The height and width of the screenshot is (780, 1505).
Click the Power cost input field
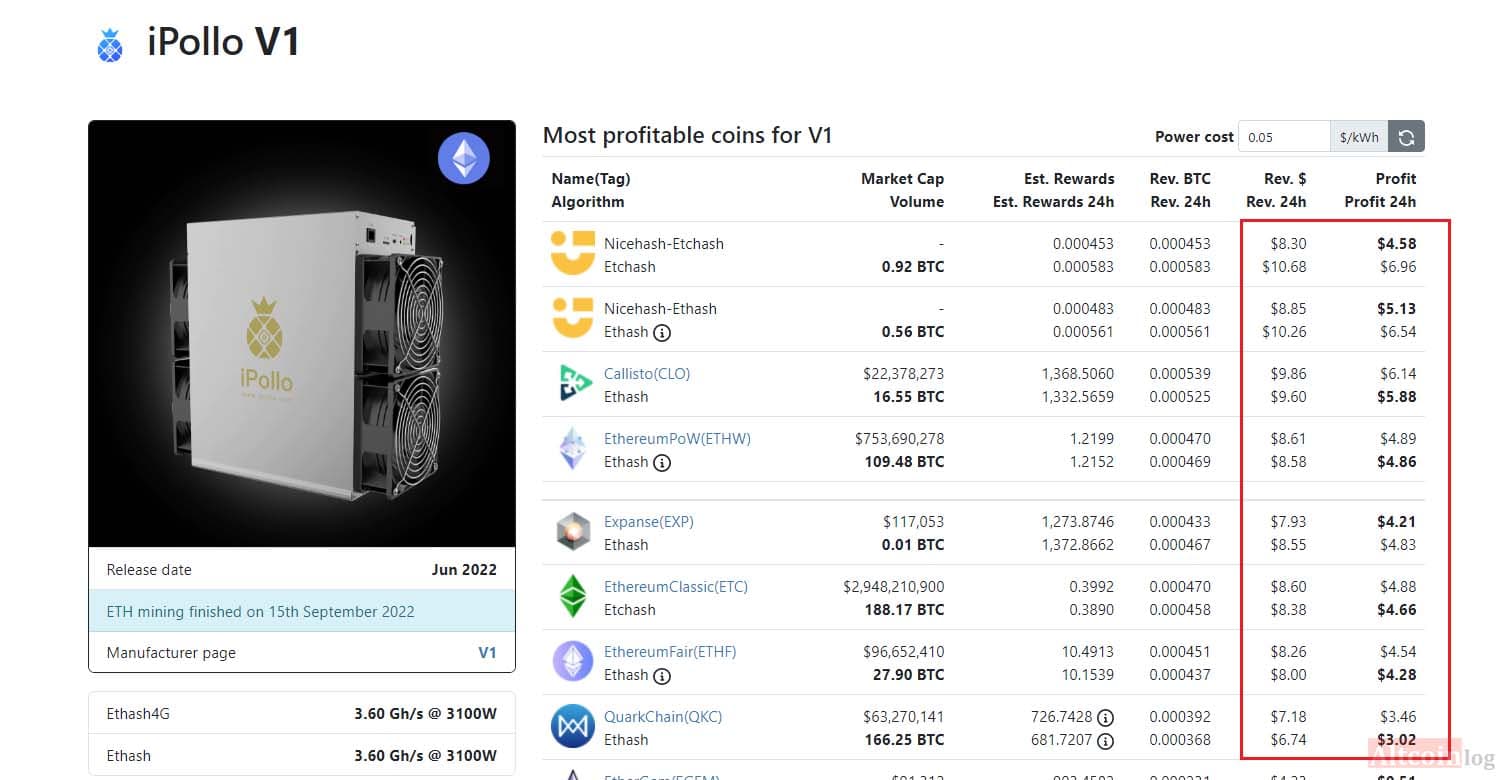coord(1284,137)
